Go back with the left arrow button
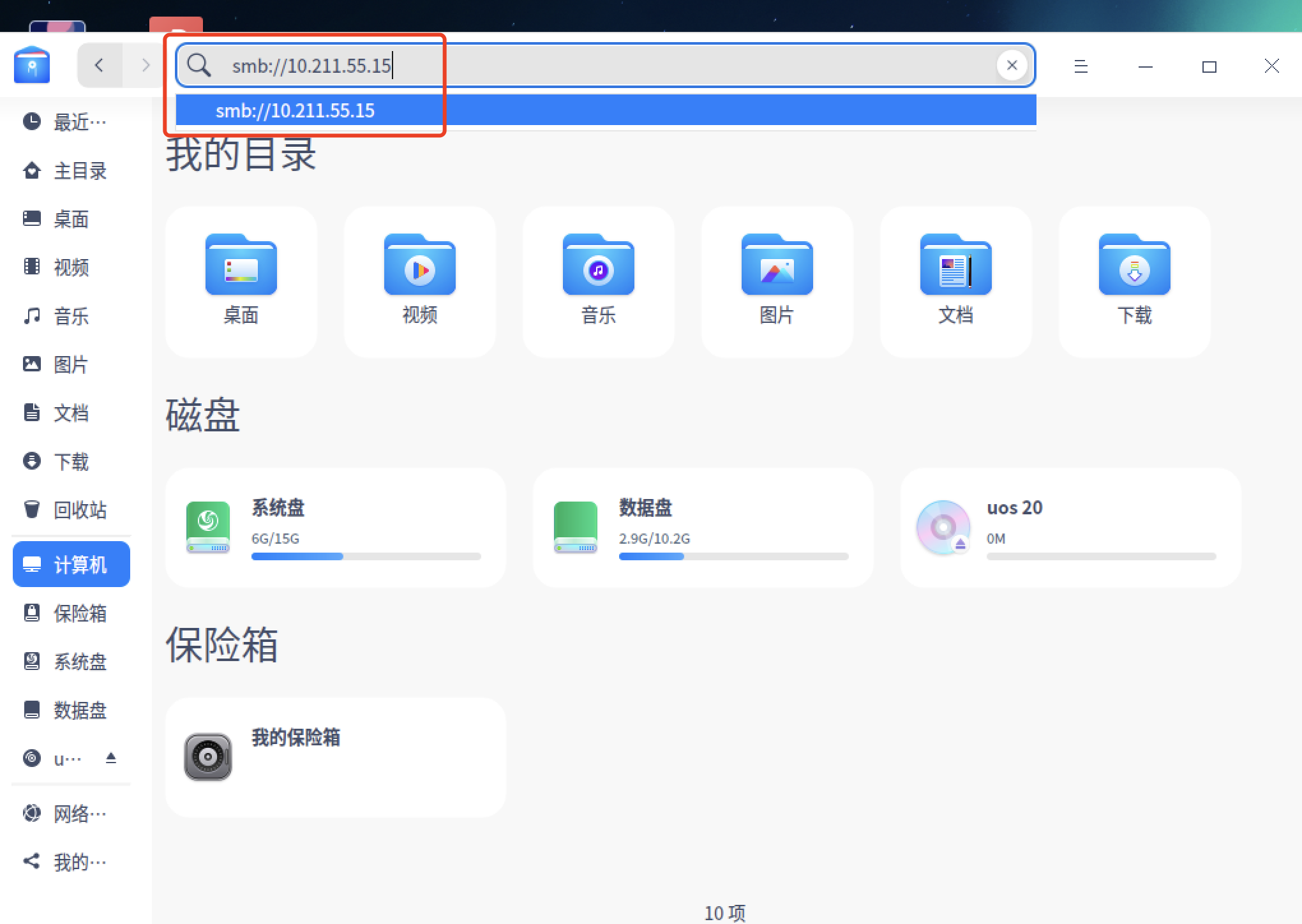 click(x=99, y=65)
